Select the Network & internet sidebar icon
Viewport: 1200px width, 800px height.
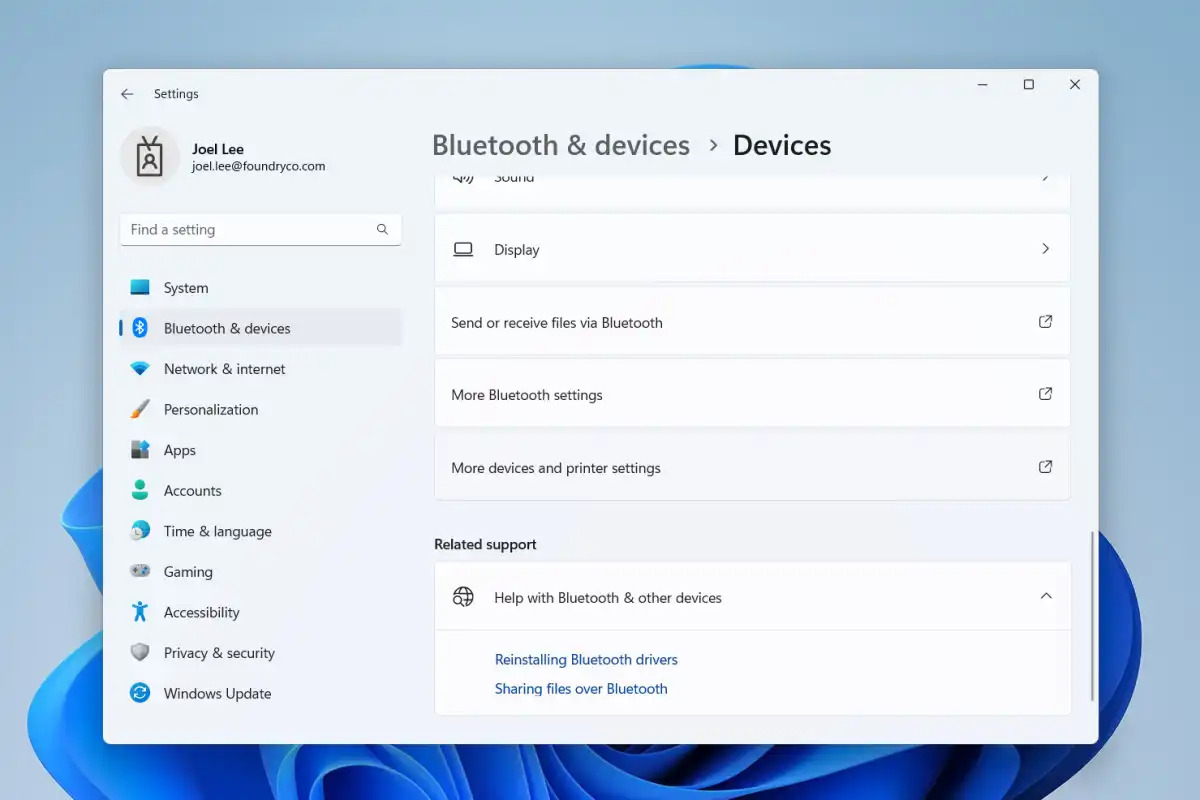pos(140,369)
